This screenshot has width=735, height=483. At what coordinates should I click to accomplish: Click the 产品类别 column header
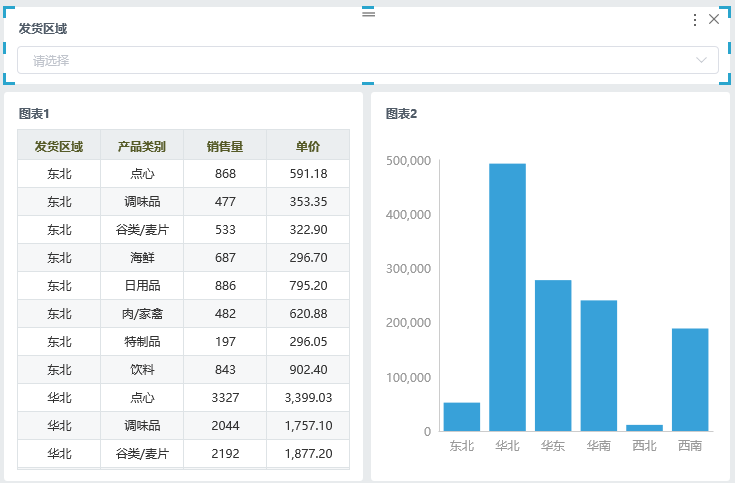(x=142, y=146)
